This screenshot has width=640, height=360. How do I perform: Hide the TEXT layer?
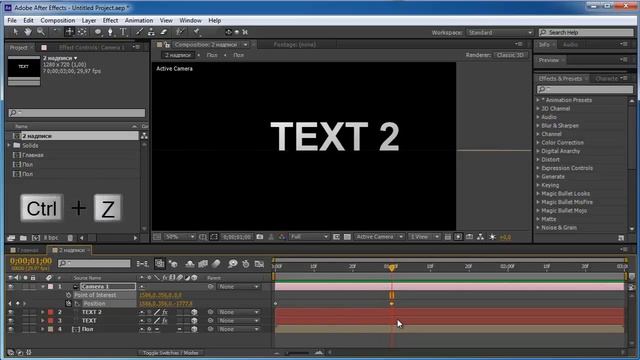point(11,321)
